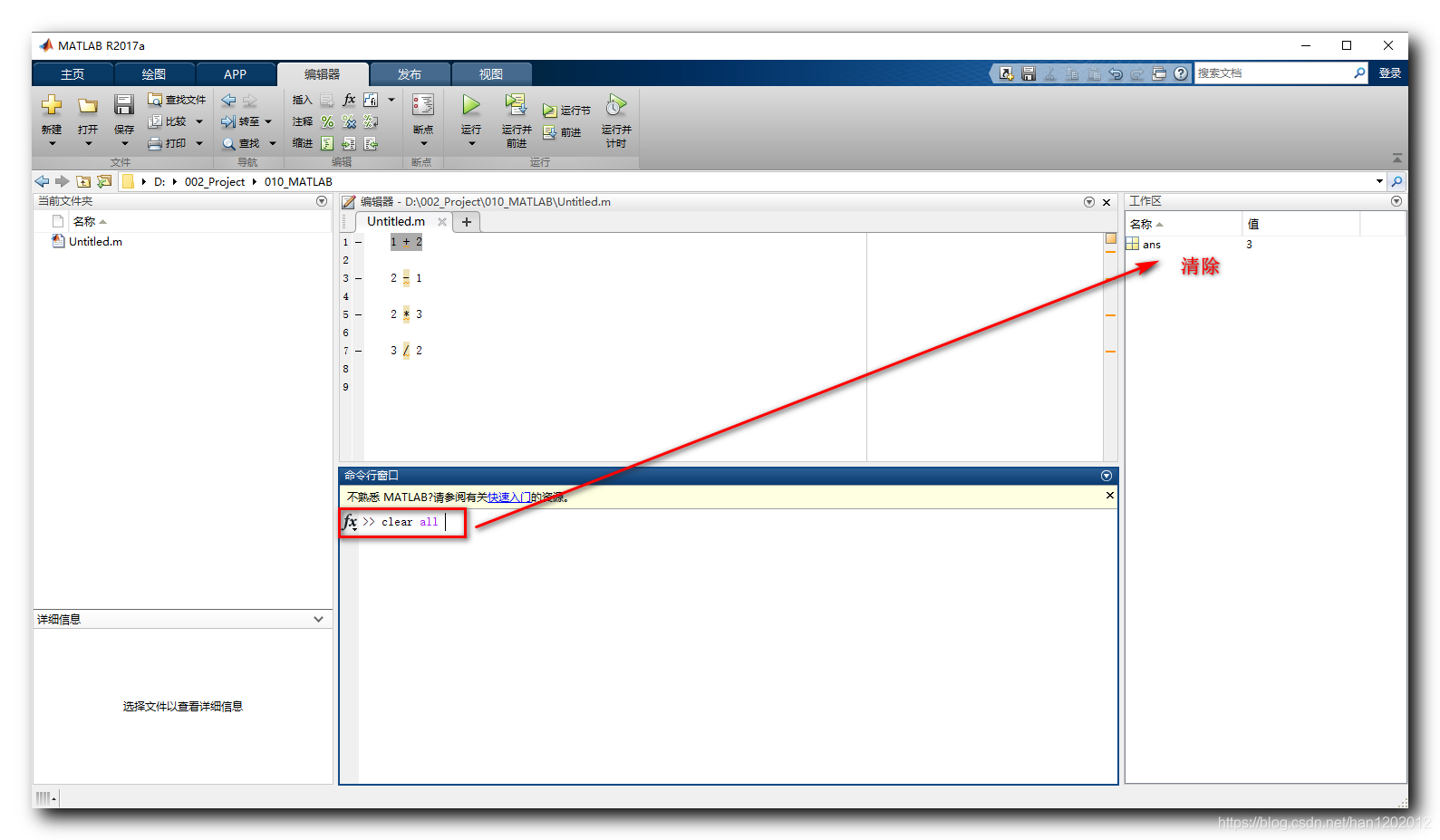Click the 查找文件 (Find Files) button
1440x840 pixels.
pos(177,100)
